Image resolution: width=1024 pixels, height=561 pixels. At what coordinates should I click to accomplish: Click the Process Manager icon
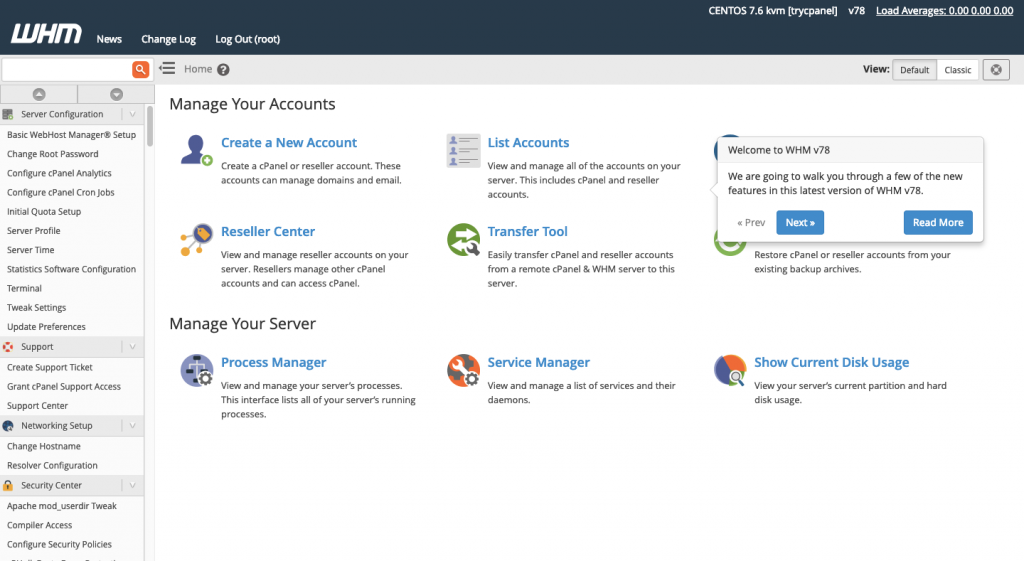point(197,370)
